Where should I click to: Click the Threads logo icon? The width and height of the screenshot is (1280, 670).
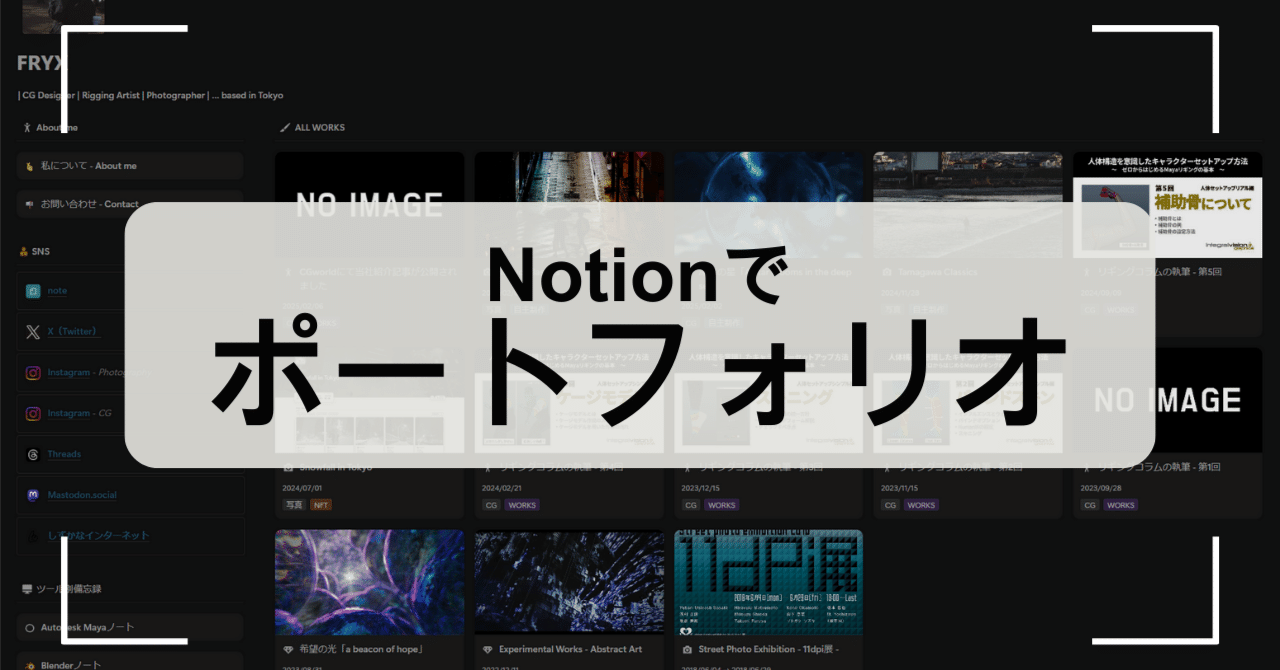click(33, 453)
